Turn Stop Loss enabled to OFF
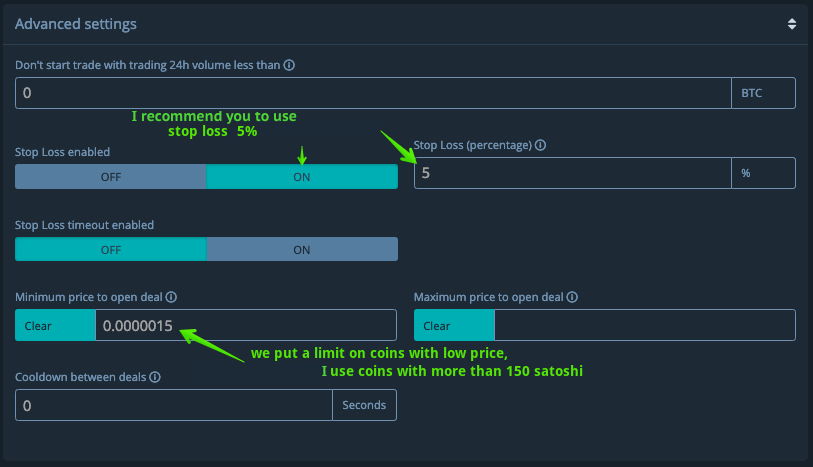The width and height of the screenshot is (813, 467). click(x=110, y=176)
